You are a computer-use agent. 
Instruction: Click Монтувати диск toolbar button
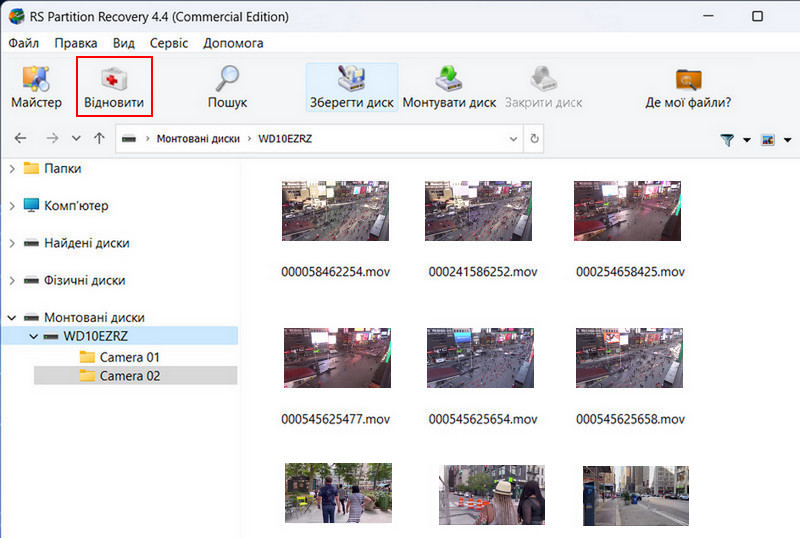pyautogui.click(x=449, y=87)
